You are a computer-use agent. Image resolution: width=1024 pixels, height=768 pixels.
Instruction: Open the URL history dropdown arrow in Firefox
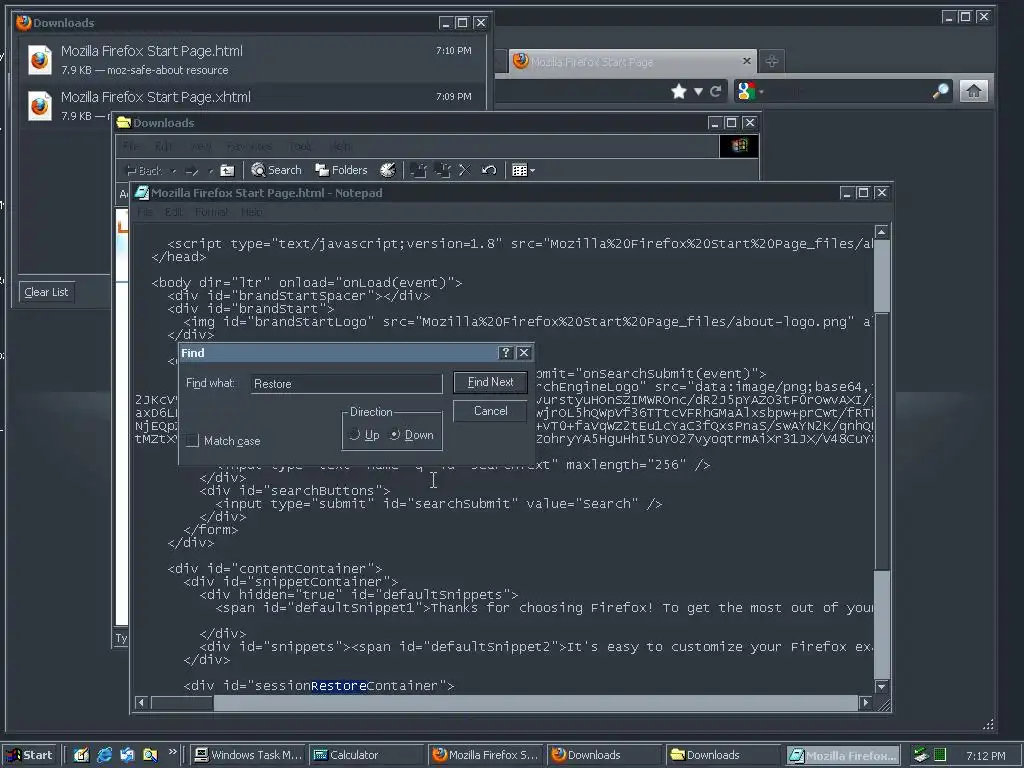click(698, 91)
